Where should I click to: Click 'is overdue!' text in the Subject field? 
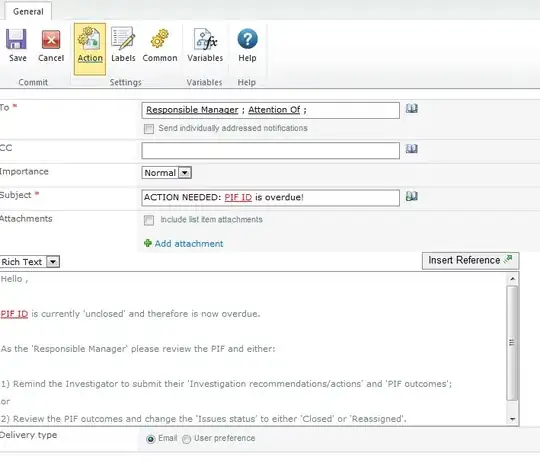(x=279, y=197)
